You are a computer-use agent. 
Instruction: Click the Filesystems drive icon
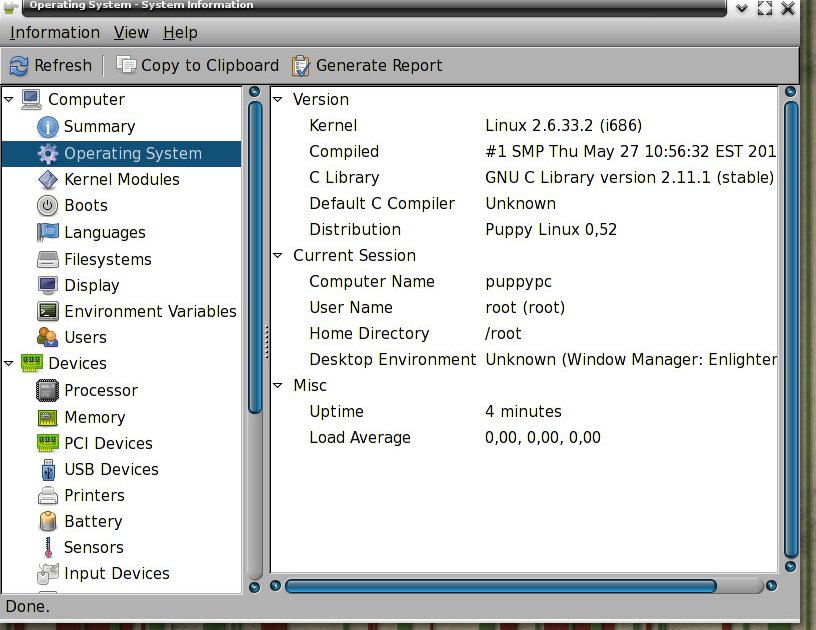(47, 259)
